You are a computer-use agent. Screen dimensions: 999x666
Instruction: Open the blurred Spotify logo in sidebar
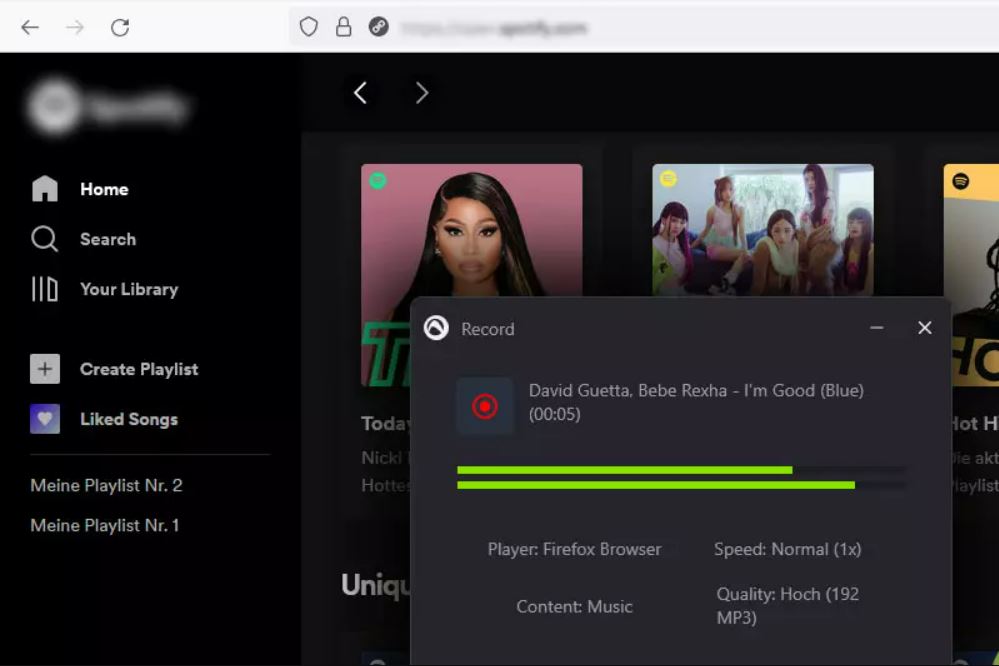click(108, 107)
